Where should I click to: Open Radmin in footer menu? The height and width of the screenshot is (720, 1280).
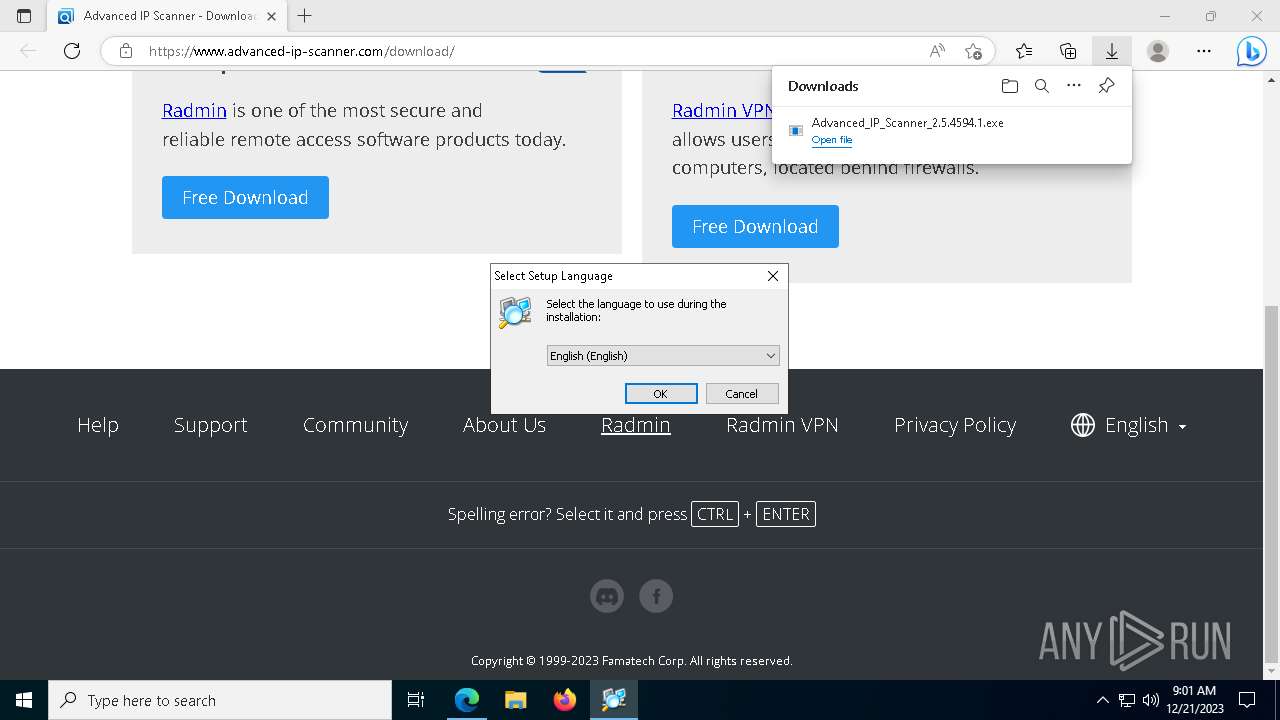pos(636,425)
